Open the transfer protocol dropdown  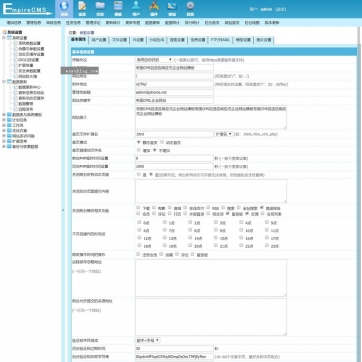click(x=154, y=60)
